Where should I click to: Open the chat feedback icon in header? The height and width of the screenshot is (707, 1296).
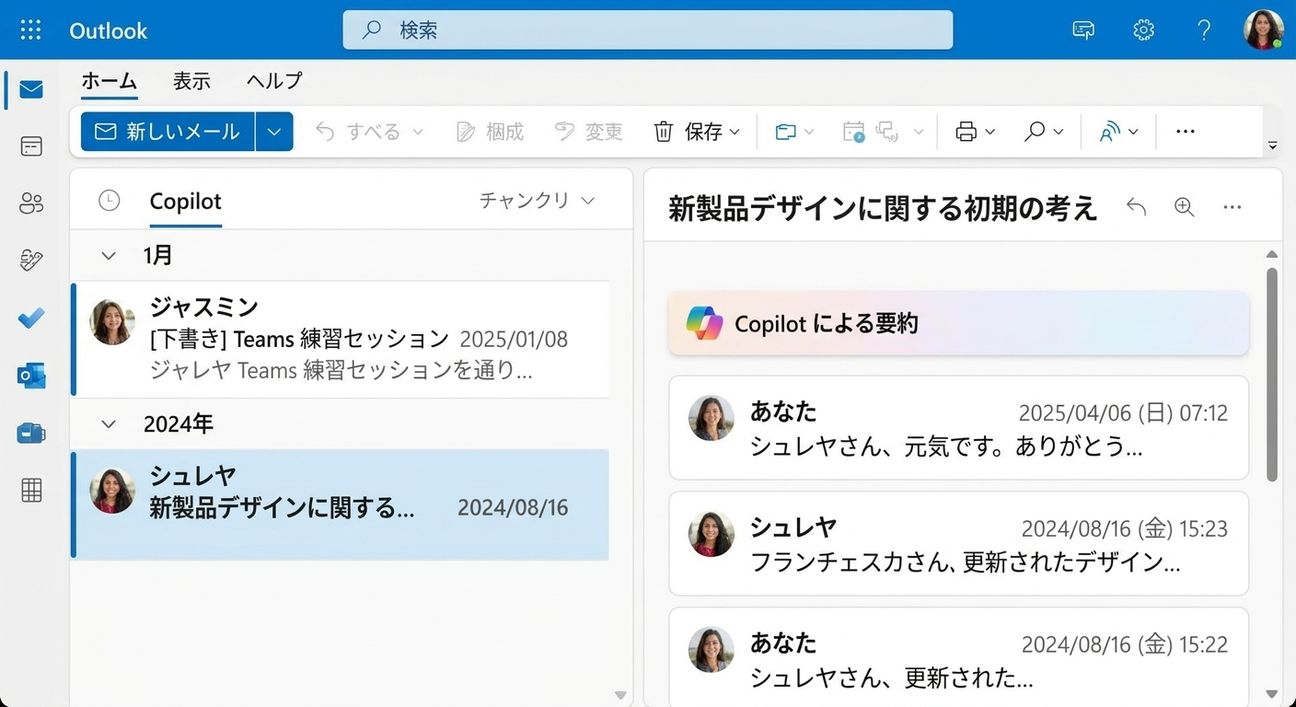(1083, 30)
